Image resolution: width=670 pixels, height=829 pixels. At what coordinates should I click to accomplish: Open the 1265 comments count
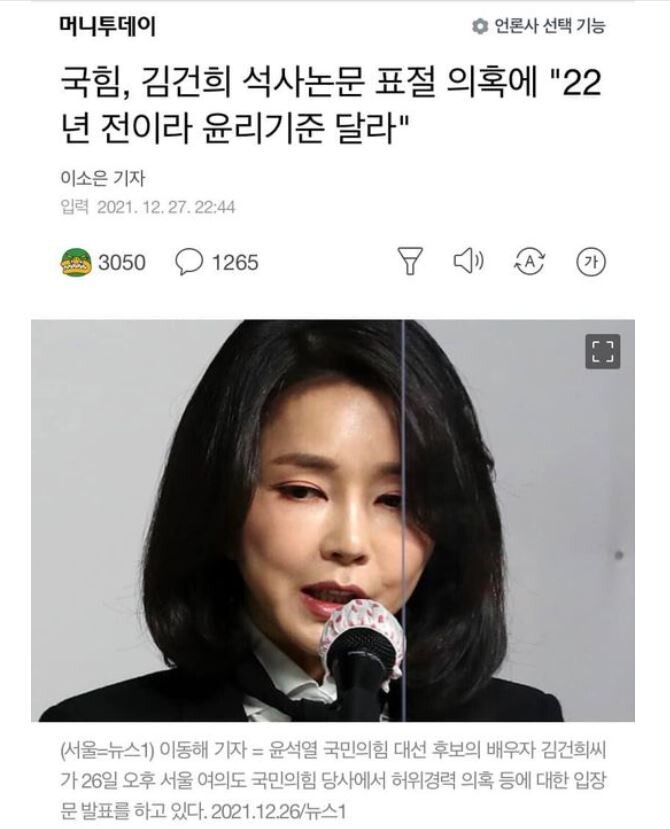point(235,263)
